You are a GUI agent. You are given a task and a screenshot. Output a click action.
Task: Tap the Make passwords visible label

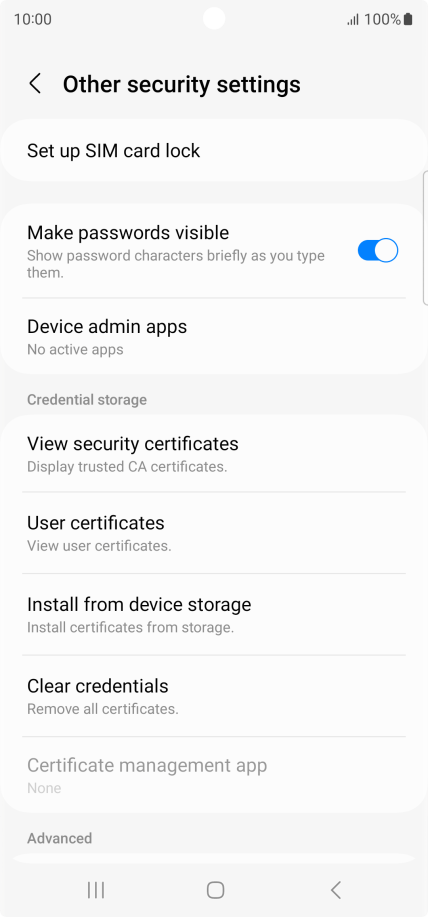[x=128, y=232]
